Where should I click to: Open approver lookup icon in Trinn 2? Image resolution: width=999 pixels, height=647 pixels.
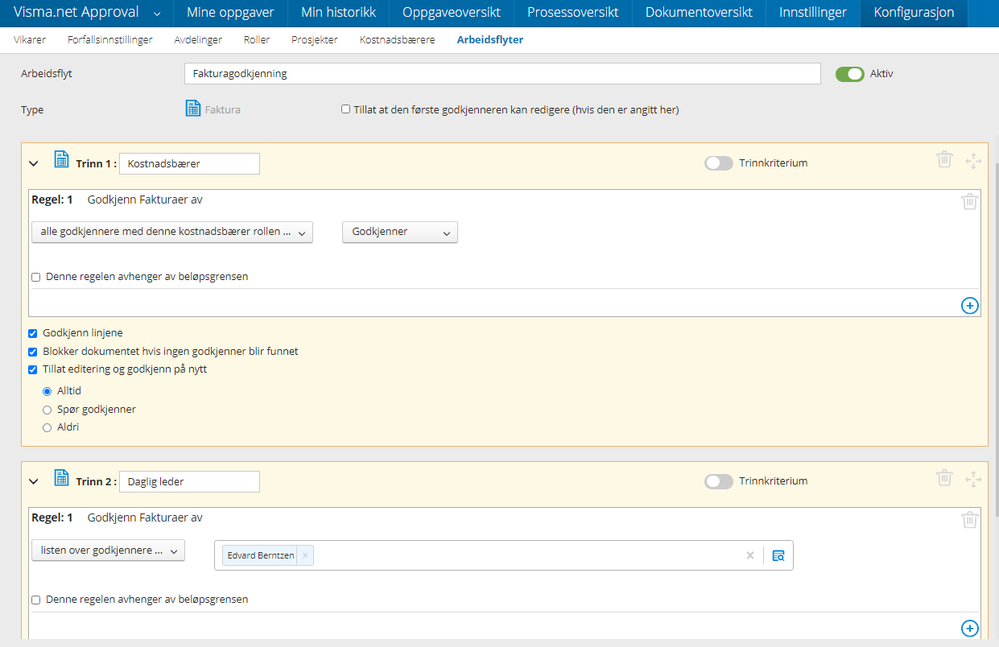[778, 555]
